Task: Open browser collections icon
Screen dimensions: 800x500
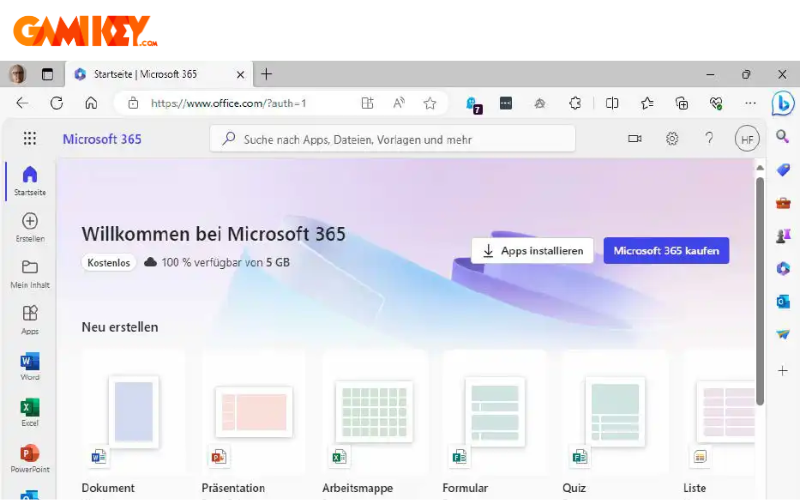Action: click(682, 103)
